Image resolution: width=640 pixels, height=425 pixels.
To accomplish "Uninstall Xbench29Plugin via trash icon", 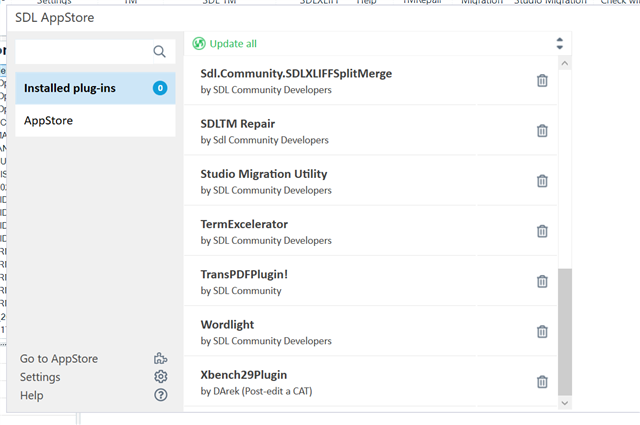I will [542, 382].
